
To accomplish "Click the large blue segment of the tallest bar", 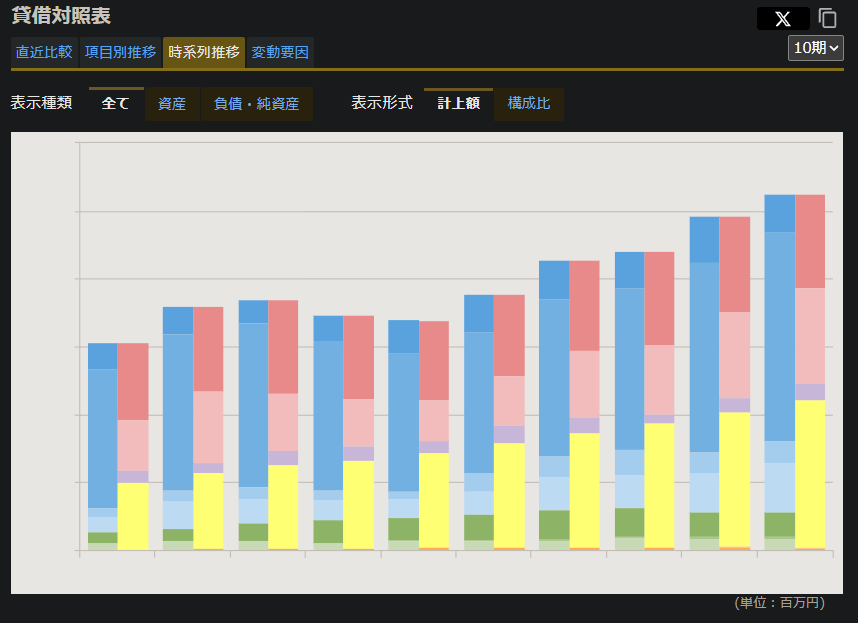I will [780, 336].
